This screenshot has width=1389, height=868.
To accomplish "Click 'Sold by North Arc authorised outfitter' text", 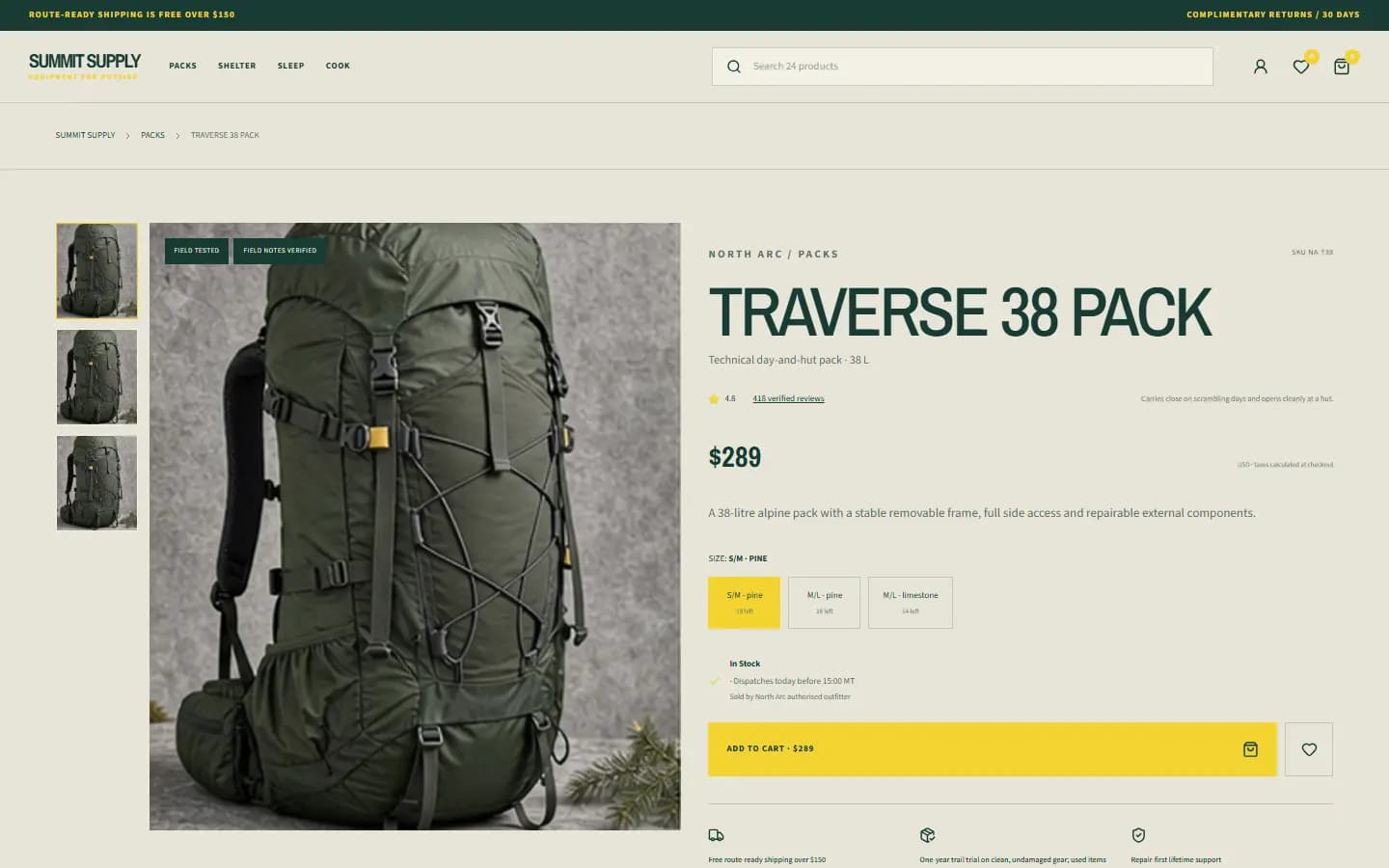I will click(790, 696).
